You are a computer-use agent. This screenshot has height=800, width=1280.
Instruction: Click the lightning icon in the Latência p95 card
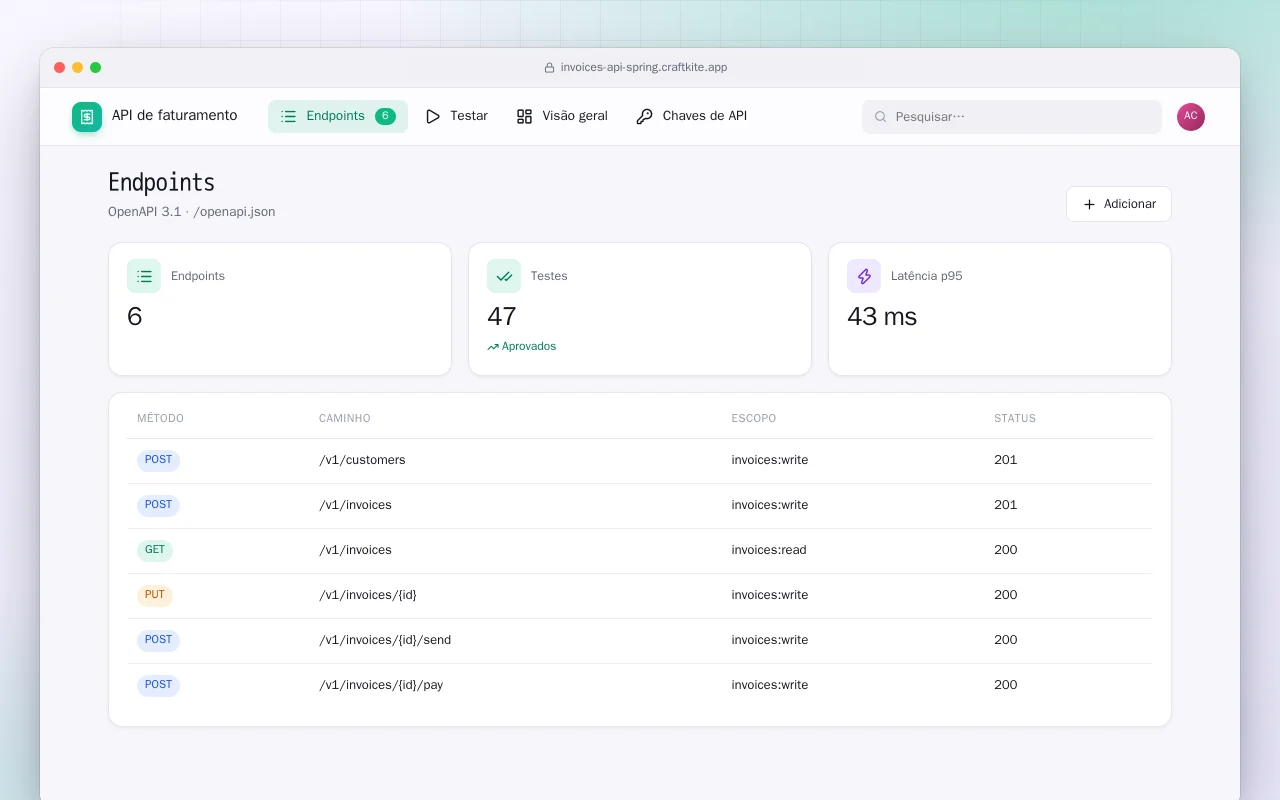(x=864, y=276)
